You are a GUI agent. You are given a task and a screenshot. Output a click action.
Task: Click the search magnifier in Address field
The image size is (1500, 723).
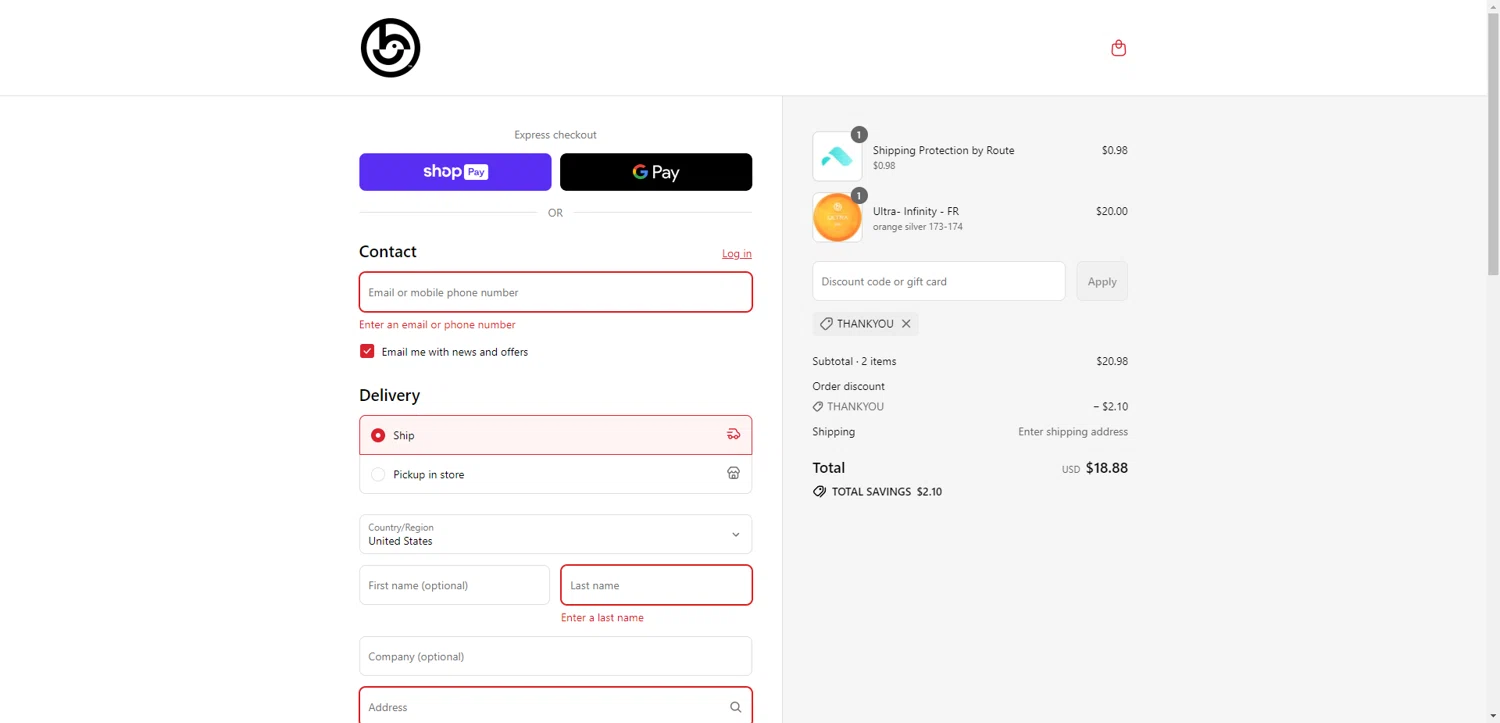(x=735, y=707)
